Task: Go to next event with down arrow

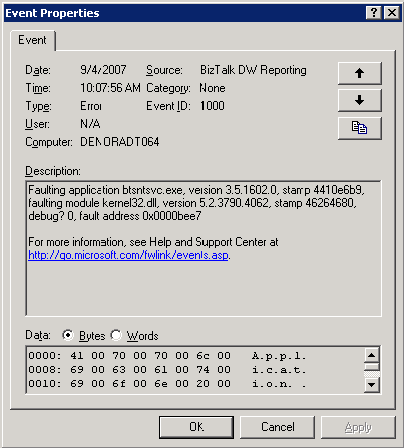Action: point(359,100)
